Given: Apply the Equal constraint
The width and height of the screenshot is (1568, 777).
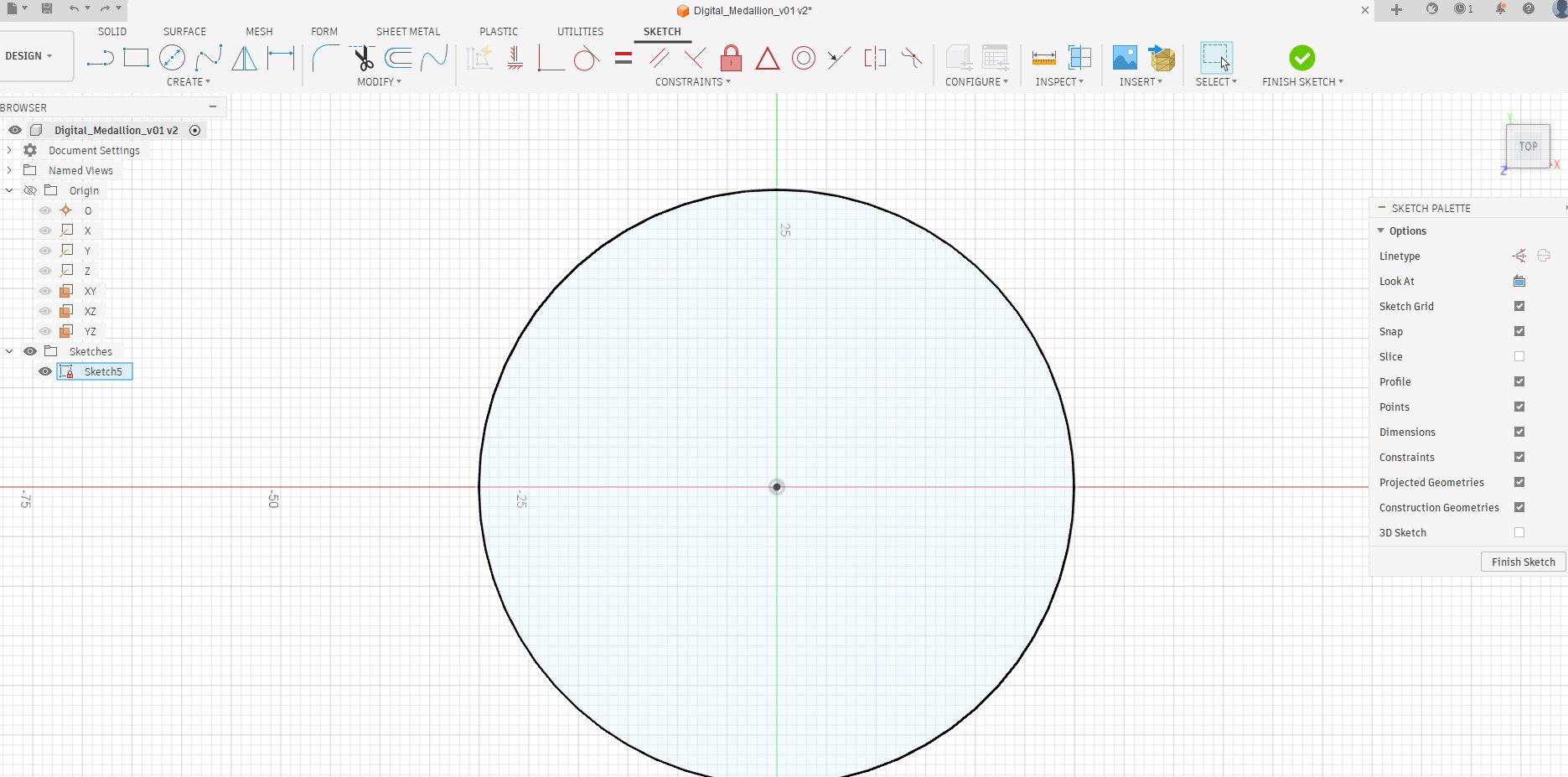Looking at the screenshot, I should click(x=623, y=58).
